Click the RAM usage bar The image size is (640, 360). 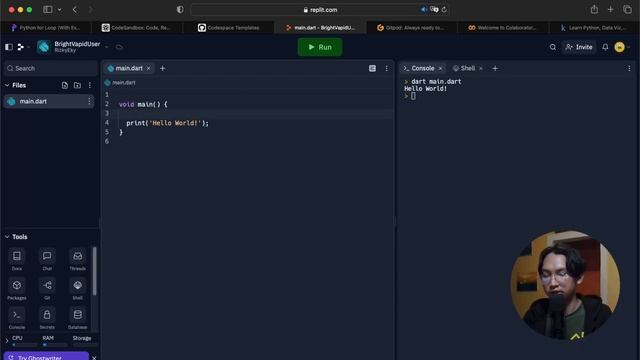[x=55, y=345]
